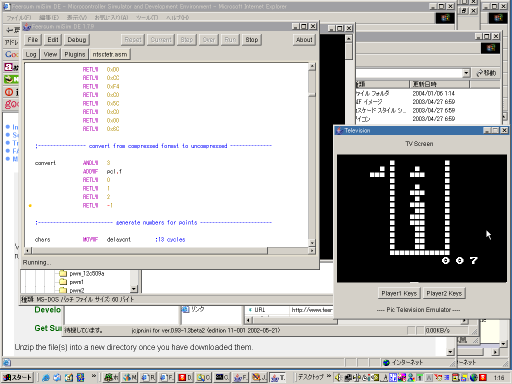This screenshot has width=512, height=384.
Task: Click the scroll-down arrow of the code editor
Action: [x=312, y=243]
